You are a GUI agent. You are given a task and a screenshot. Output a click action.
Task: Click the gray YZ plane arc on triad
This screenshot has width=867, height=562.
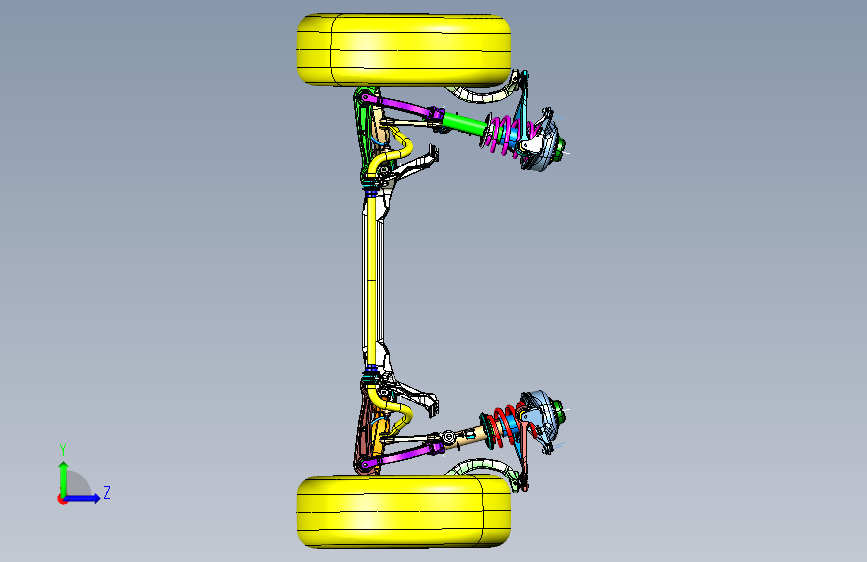click(78, 484)
